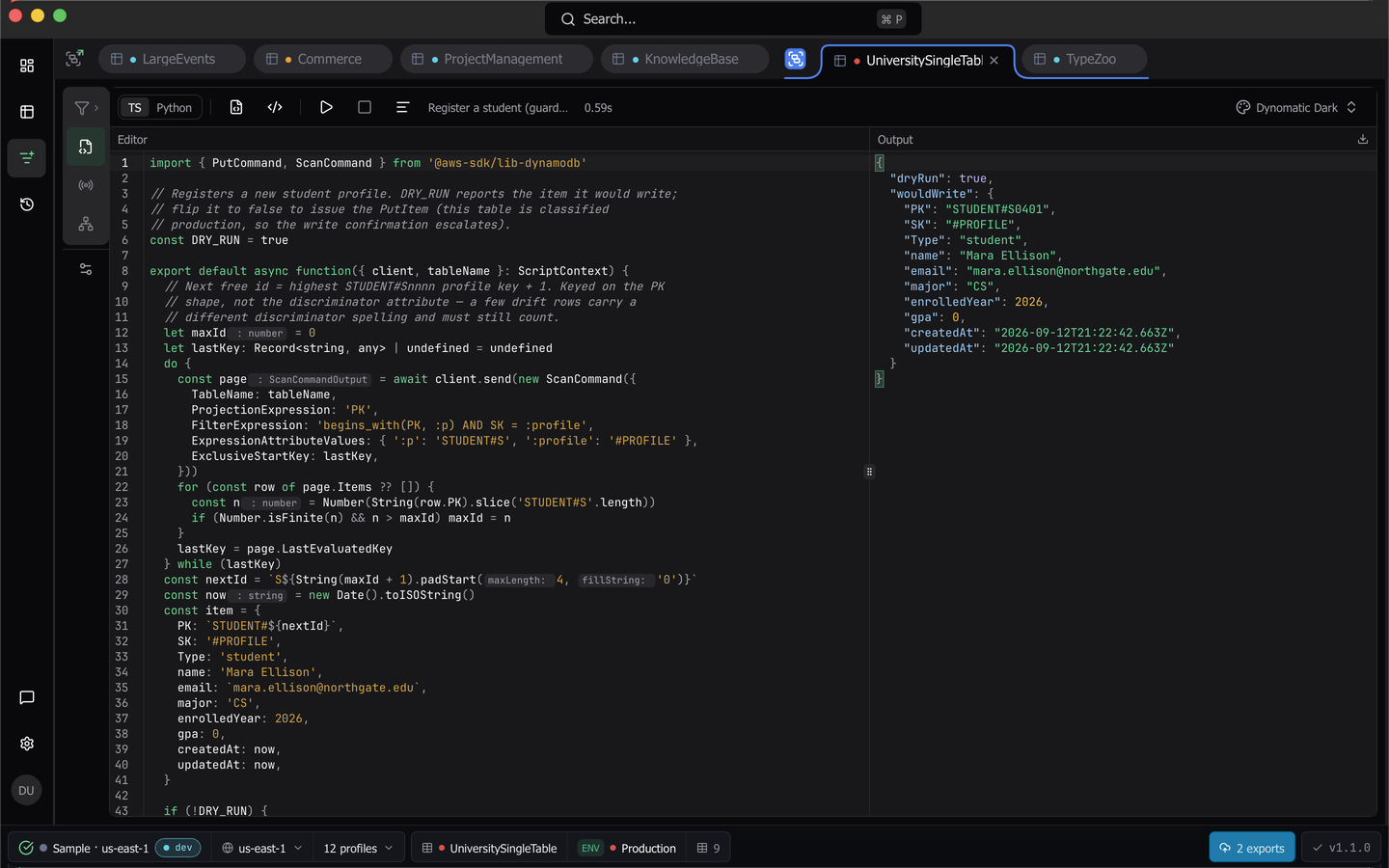
Task: Click the "enrolledYear": 2026 output line
Action: coord(975,302)
